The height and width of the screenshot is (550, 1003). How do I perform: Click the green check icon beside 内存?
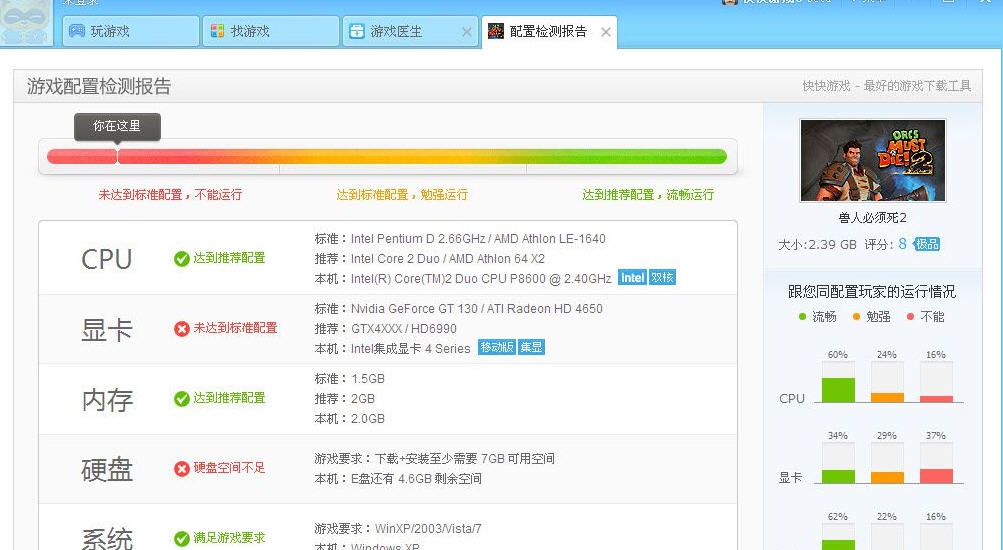click(182, 398)
